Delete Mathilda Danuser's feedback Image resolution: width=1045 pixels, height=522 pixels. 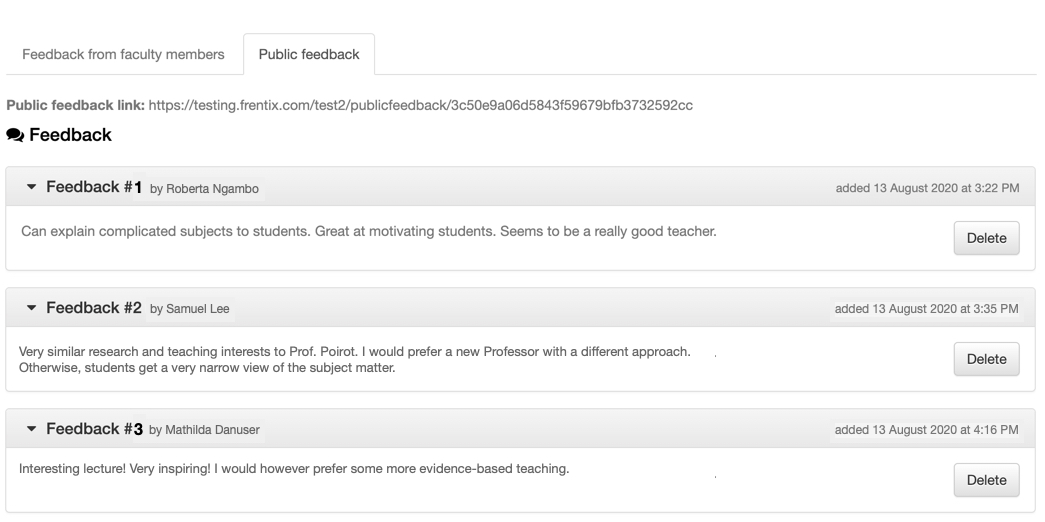click(x=986, y=480)
